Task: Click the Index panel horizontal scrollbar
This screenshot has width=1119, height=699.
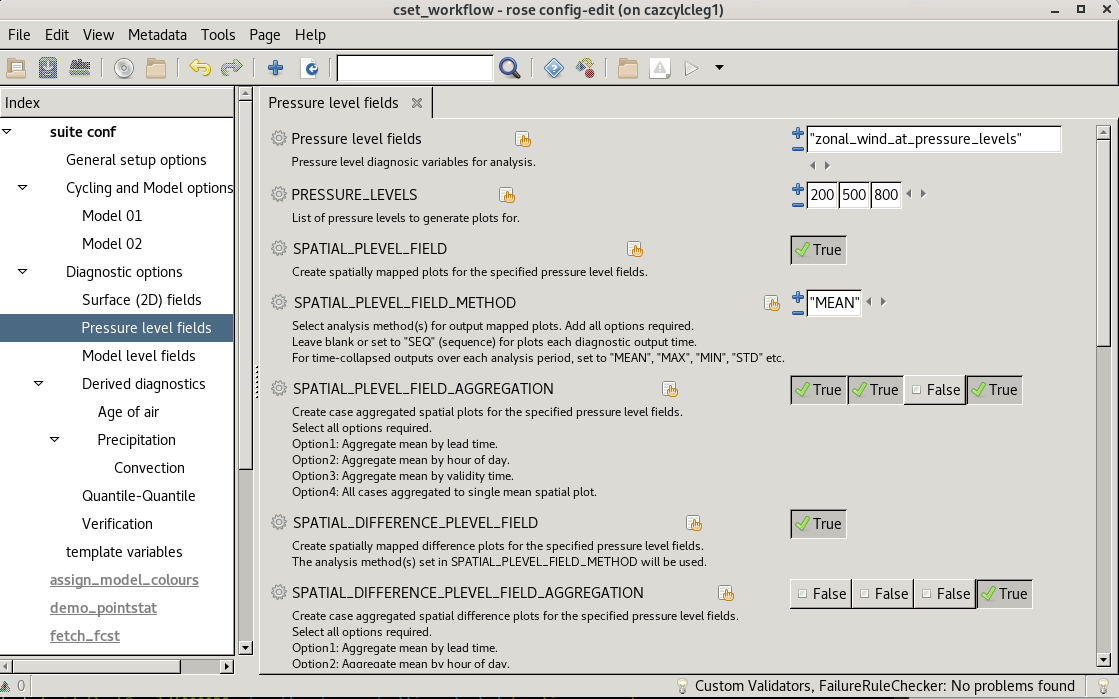Action: (96, 666)
